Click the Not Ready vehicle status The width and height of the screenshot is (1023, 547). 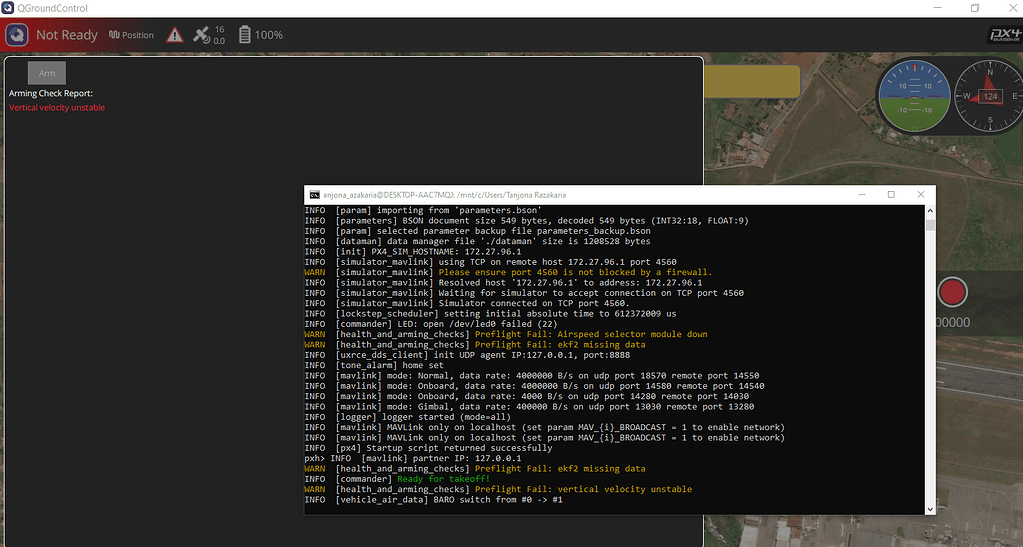(x=67, y=35)
